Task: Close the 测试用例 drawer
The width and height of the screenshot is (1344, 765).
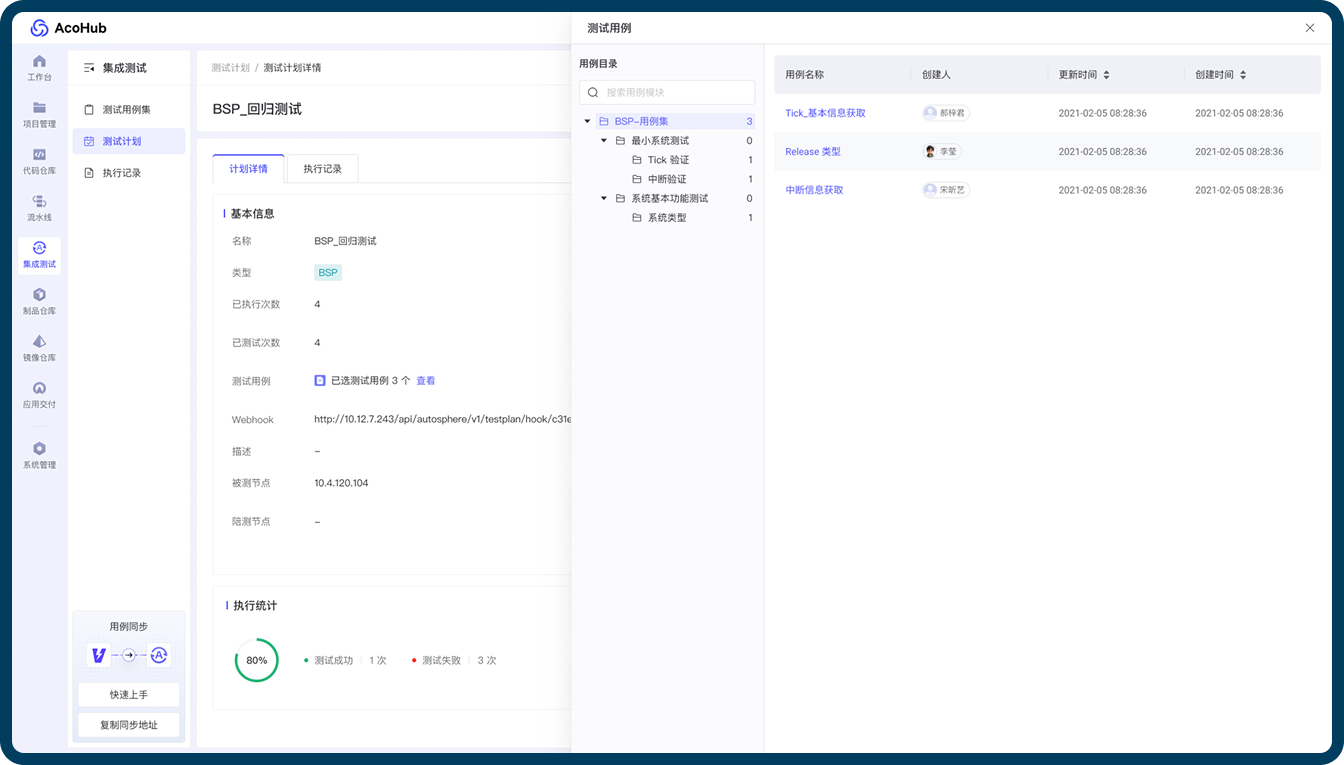Action: 1310,28
